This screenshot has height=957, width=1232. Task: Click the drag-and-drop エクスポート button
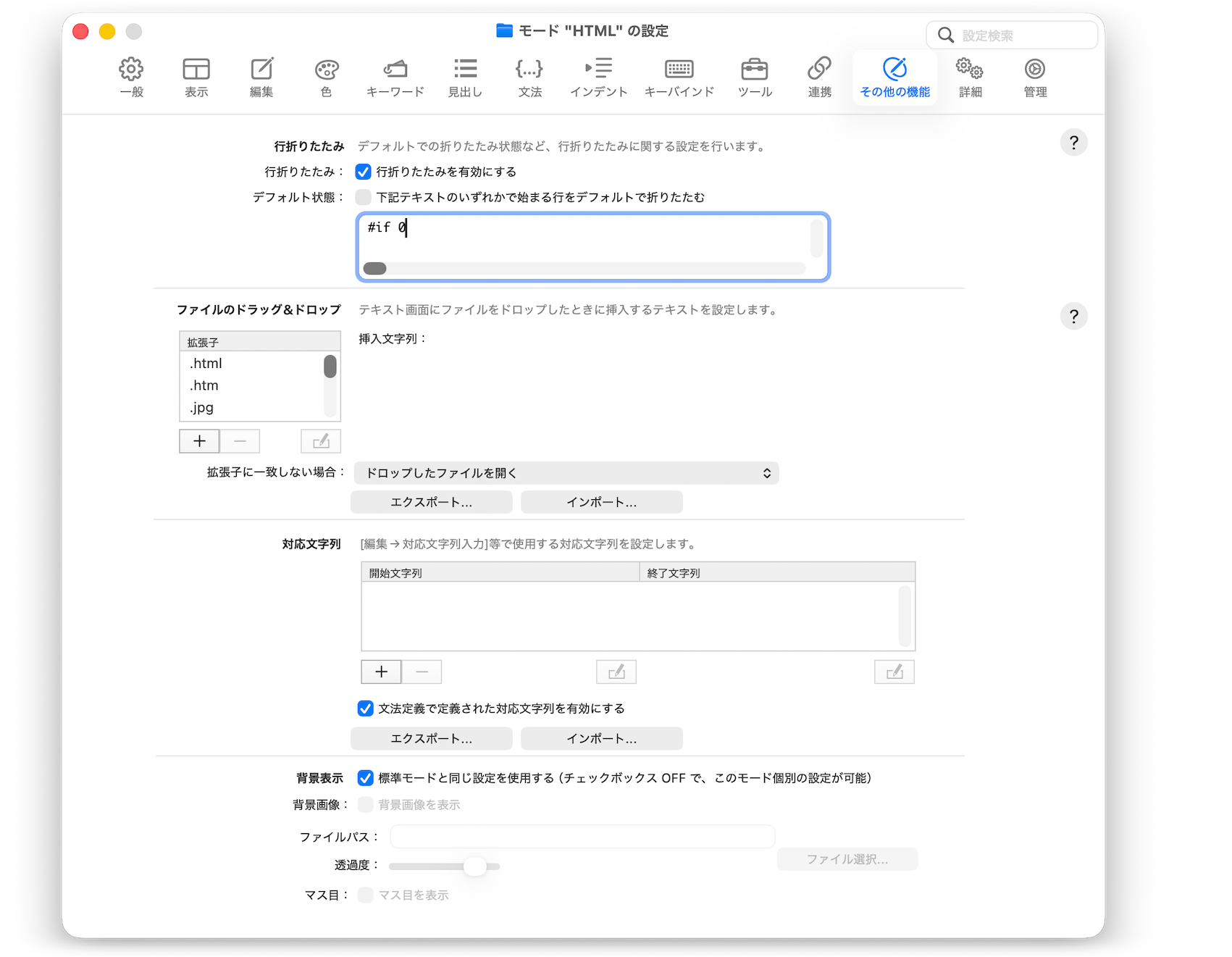[431, 502]
